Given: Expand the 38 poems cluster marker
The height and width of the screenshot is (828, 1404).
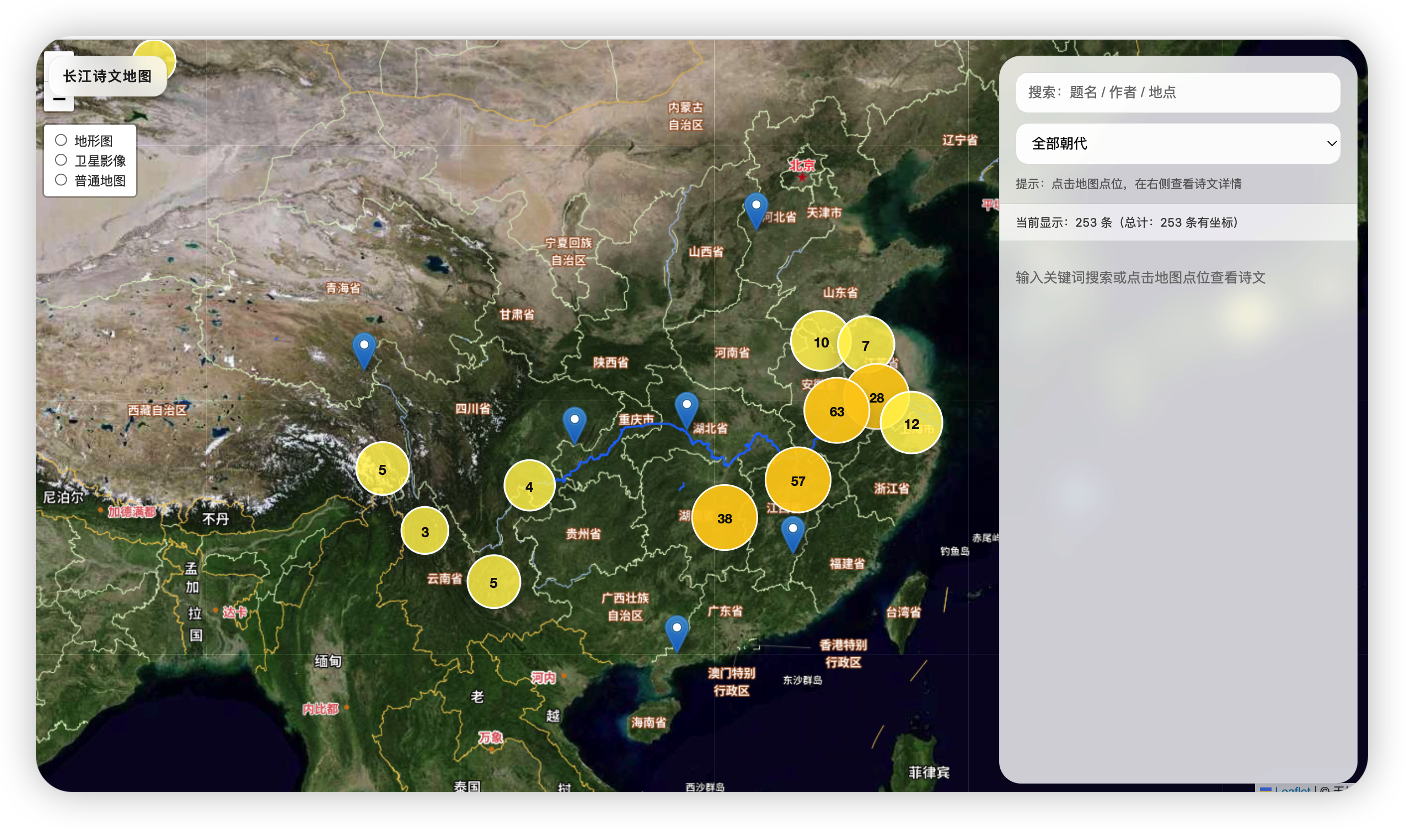Looking at the screenshot, I should pyautogui.click(x=724, y=518).
